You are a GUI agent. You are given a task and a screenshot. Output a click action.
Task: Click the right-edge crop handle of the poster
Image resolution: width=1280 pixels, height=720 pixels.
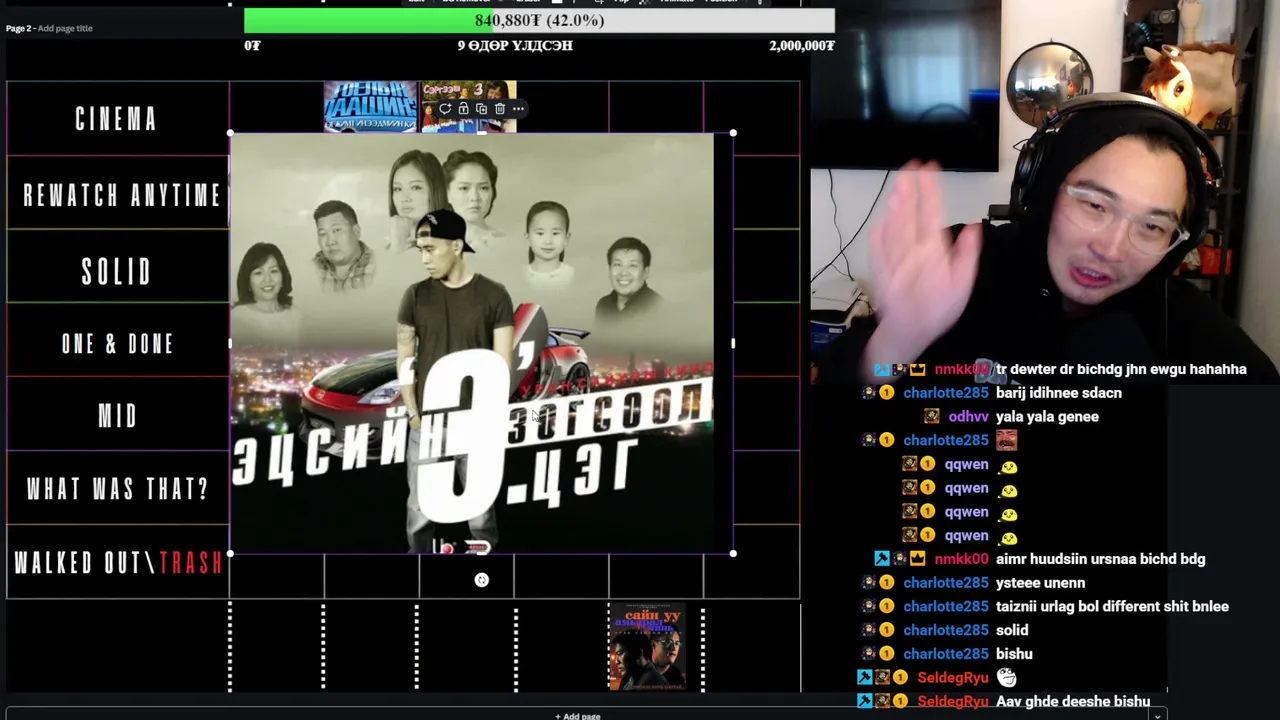click(733, 343)
